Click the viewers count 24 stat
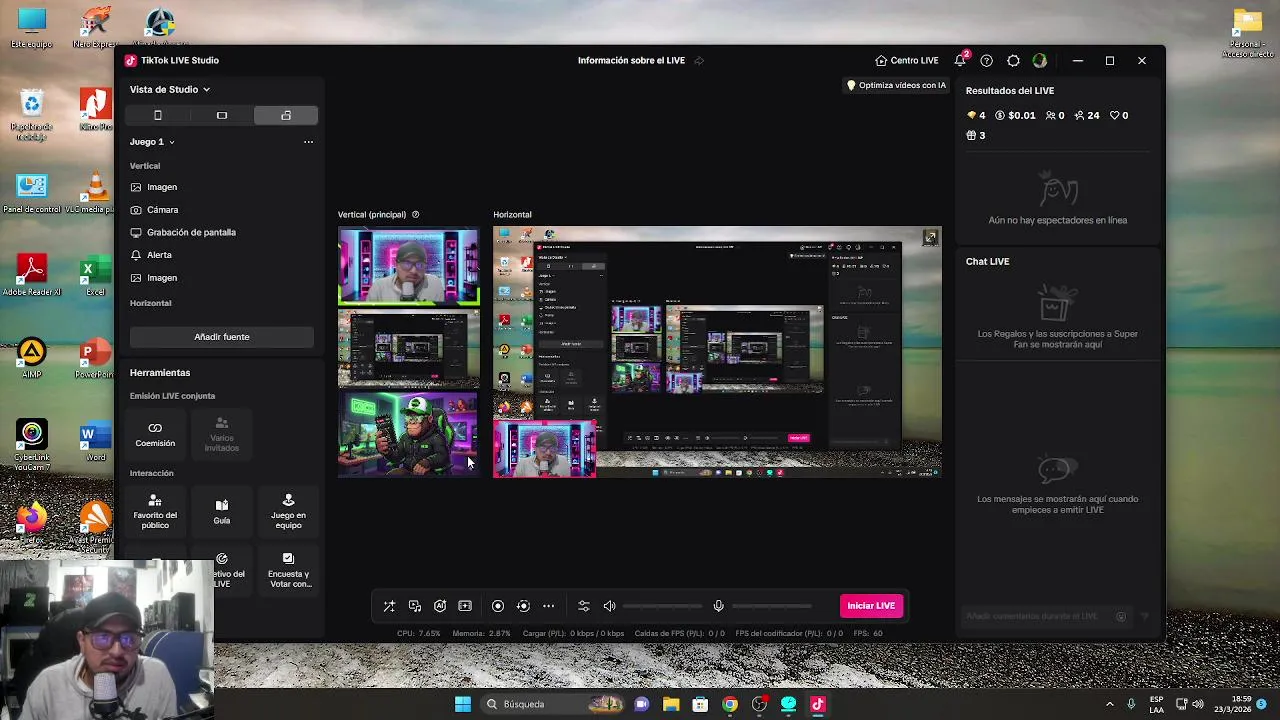1280x720 pixels. (1087, 116)
